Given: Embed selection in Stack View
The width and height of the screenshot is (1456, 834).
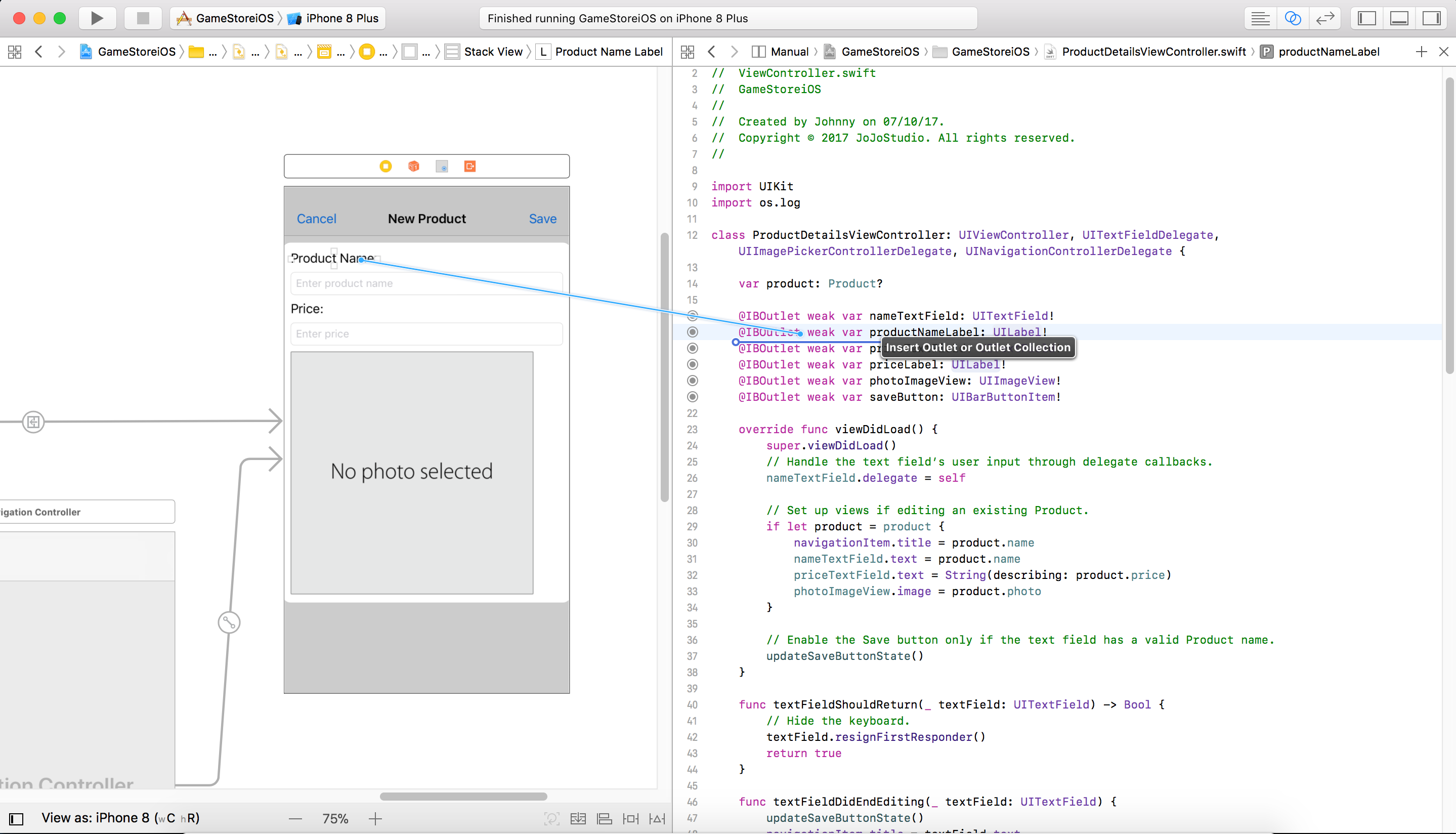Looking at the screenshot, I should (x=578, y=819).
